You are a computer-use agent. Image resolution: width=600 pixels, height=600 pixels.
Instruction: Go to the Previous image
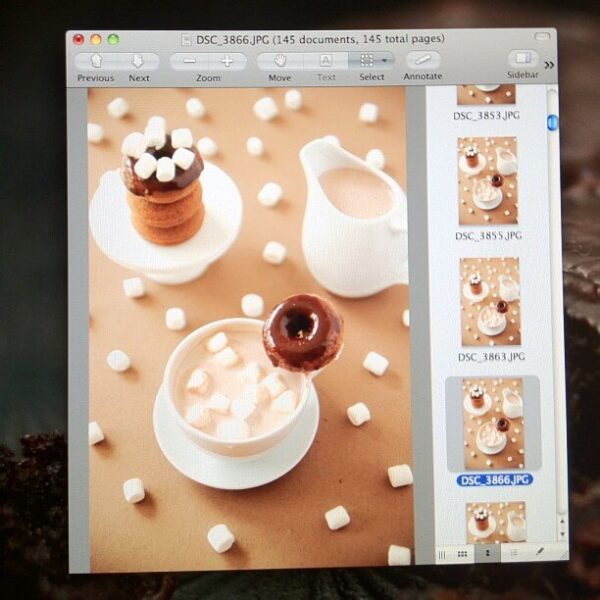[96, 61]
